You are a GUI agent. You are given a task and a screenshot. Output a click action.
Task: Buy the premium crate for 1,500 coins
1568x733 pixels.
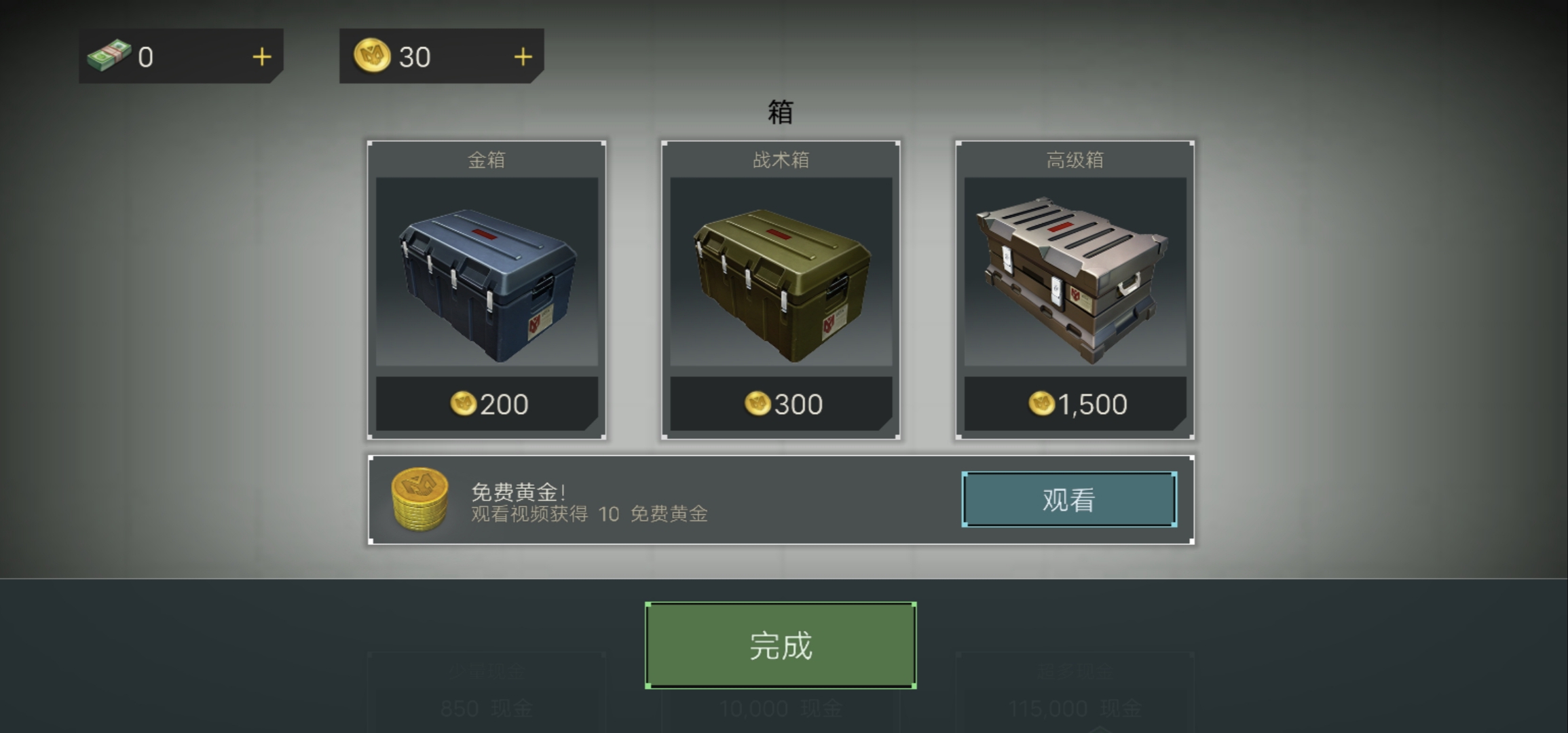1075,404
